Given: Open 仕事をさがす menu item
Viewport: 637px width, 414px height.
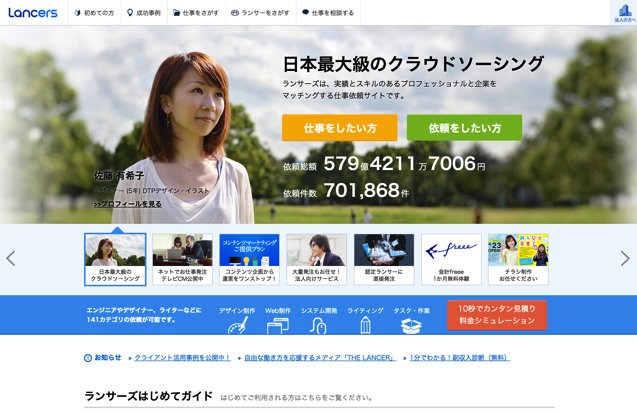Looking at the screenshot, I should click(x=196, y=13).
